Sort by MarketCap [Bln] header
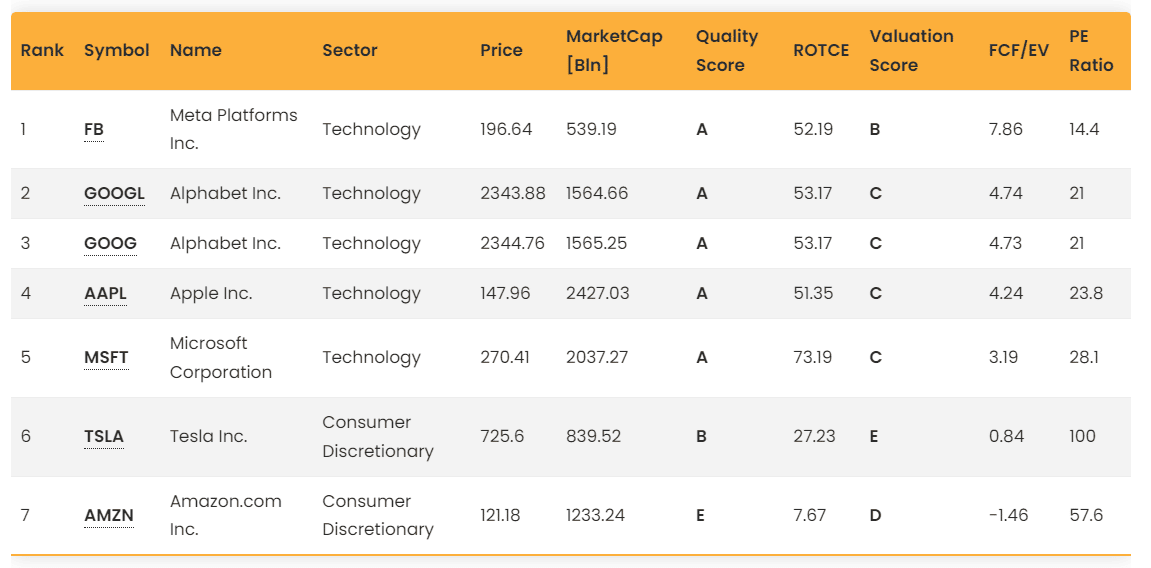1151x568 pixels. pos(614,51)
